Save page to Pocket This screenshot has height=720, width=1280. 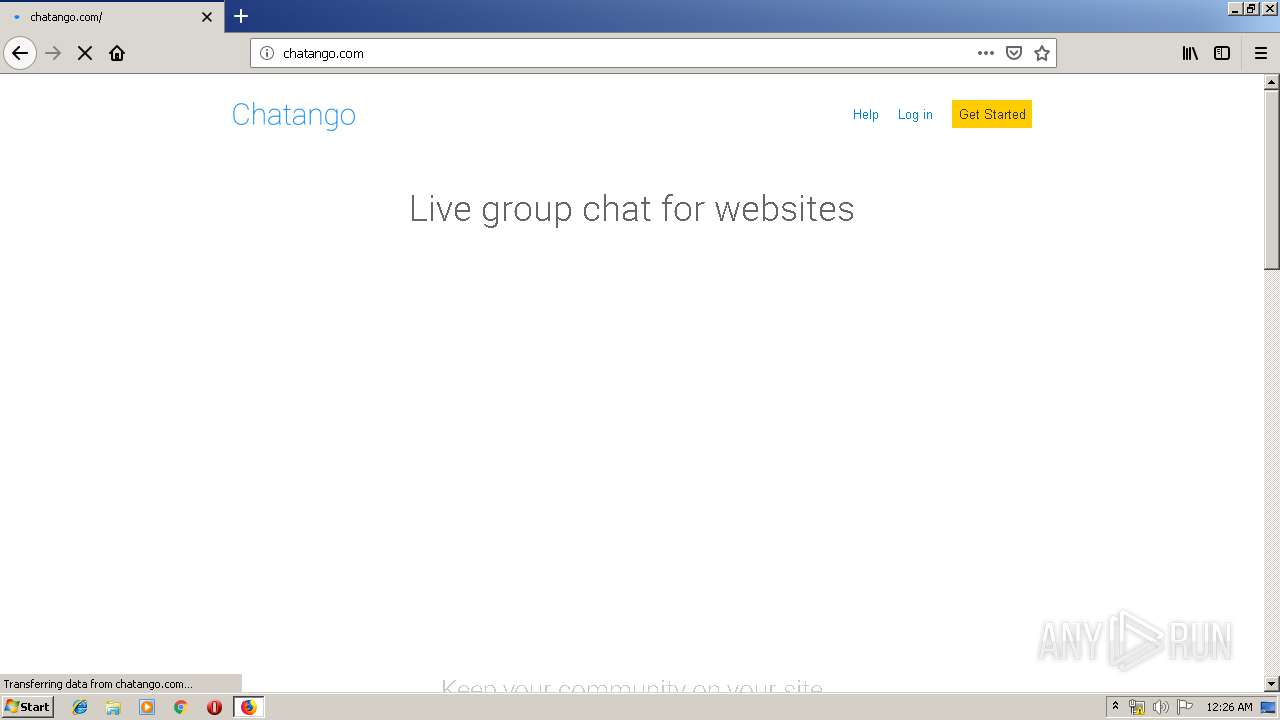tap(1014, 53)
